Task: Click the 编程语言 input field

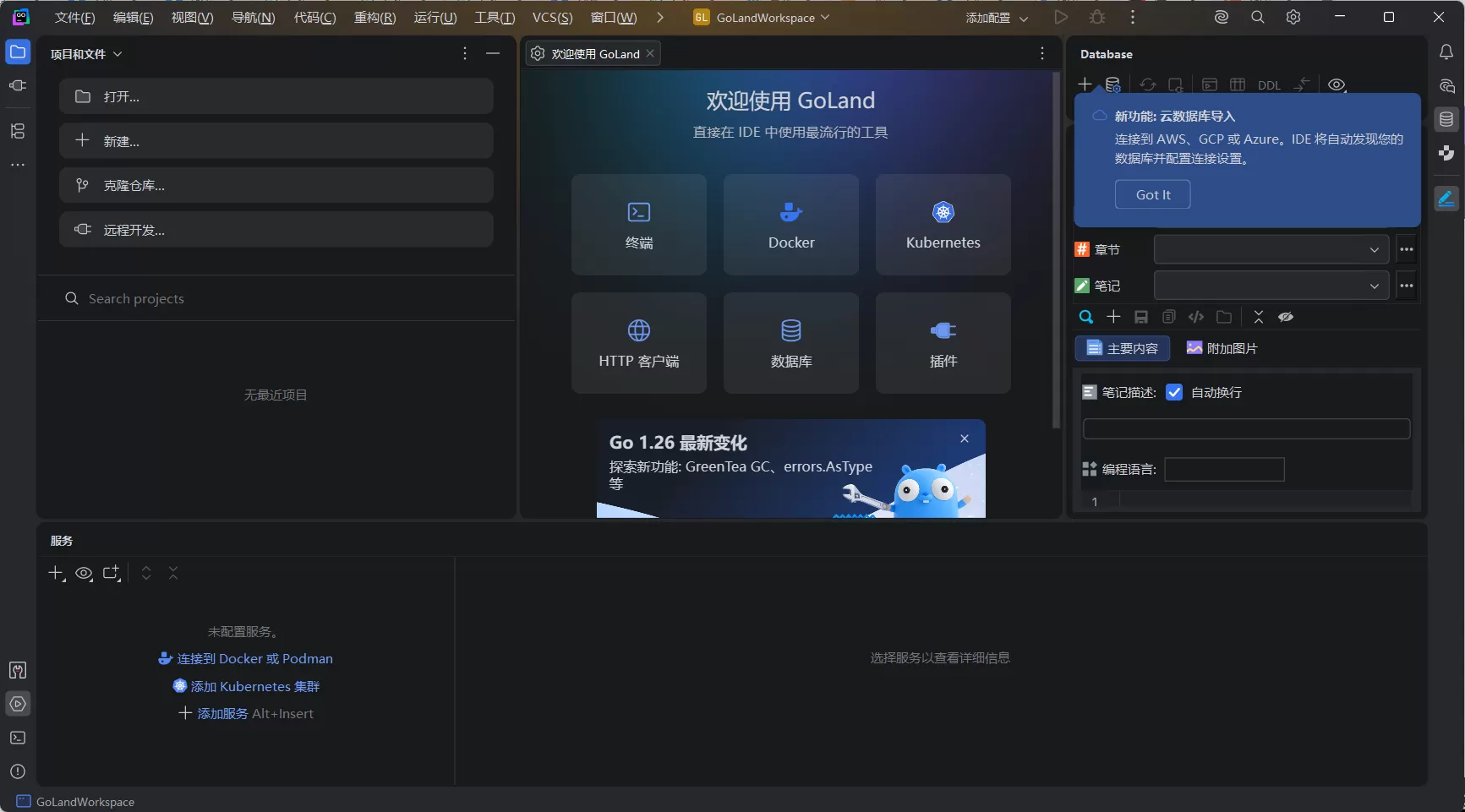Action: point(1223,470)
